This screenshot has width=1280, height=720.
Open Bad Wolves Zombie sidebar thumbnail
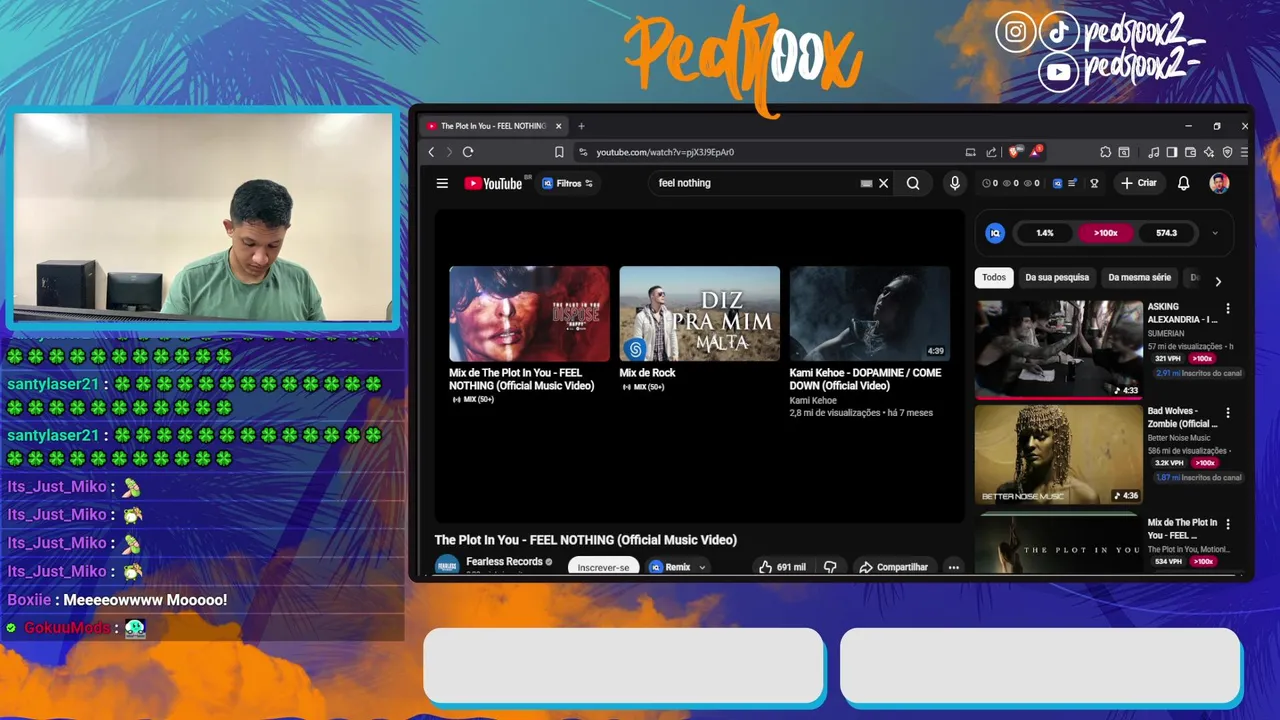coord(1058,454)
